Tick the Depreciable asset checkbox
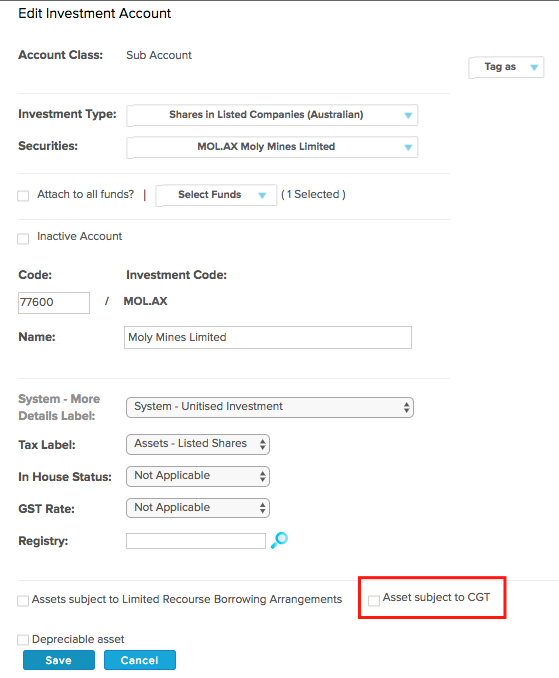Image resolution: width=559 pixels, height=678 pixels. [x=23, y=640]
